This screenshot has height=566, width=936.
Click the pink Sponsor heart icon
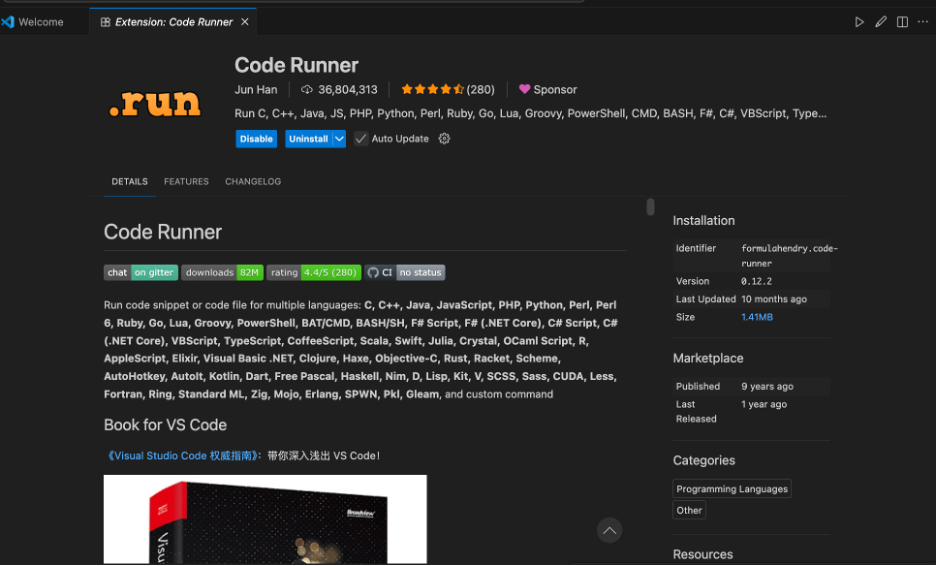click(524, 89)
